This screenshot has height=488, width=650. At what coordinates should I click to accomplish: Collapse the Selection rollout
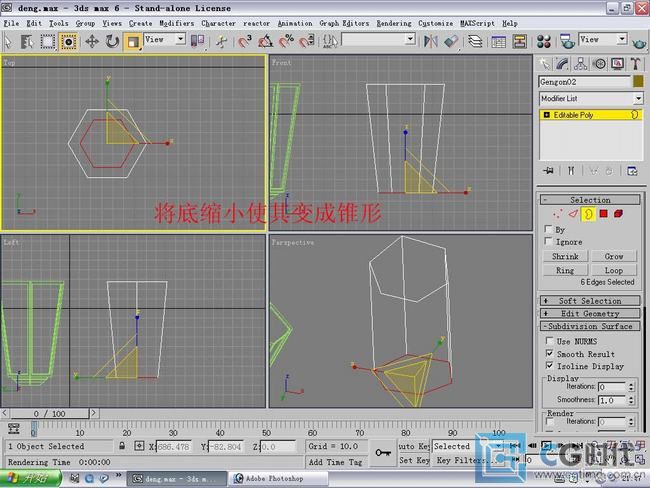(x=590, y=200)
